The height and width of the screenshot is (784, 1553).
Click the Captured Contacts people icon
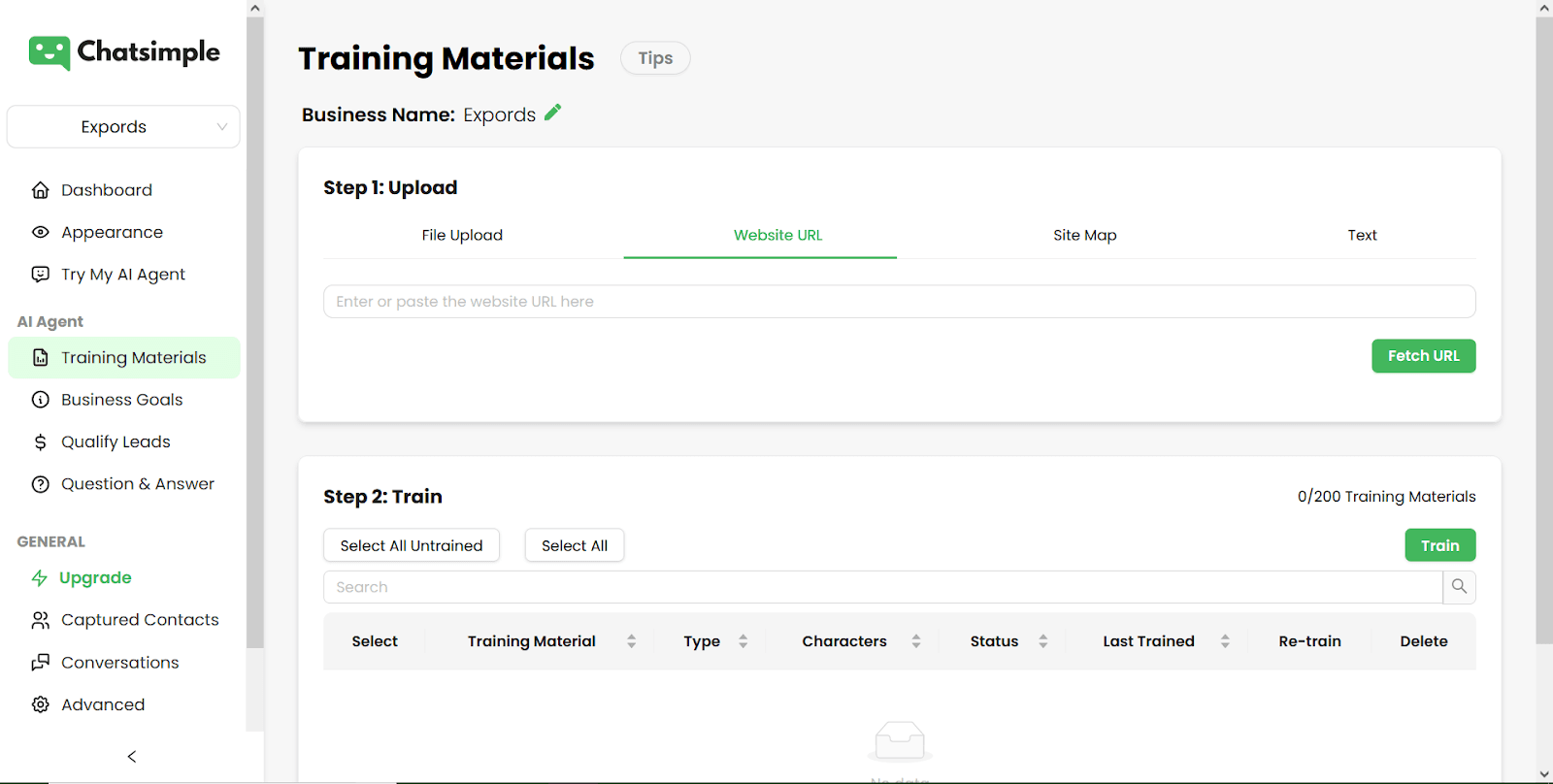pyautogui.click(x=40, y=620)
